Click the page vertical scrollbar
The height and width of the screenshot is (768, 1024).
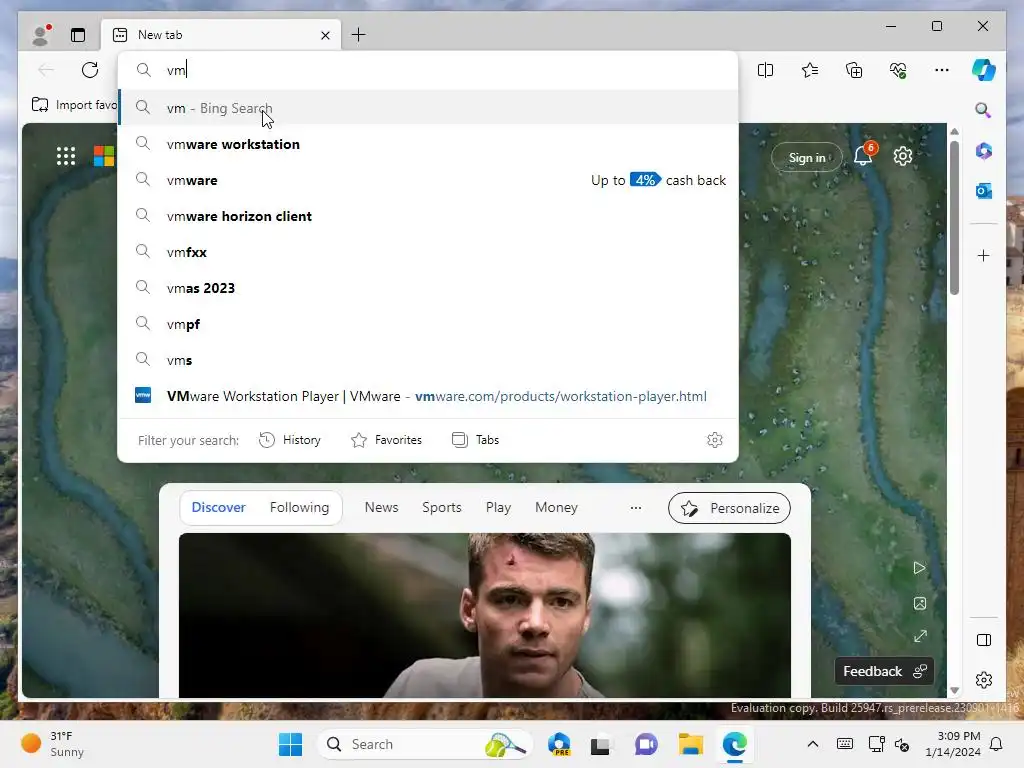pos(954,219)
